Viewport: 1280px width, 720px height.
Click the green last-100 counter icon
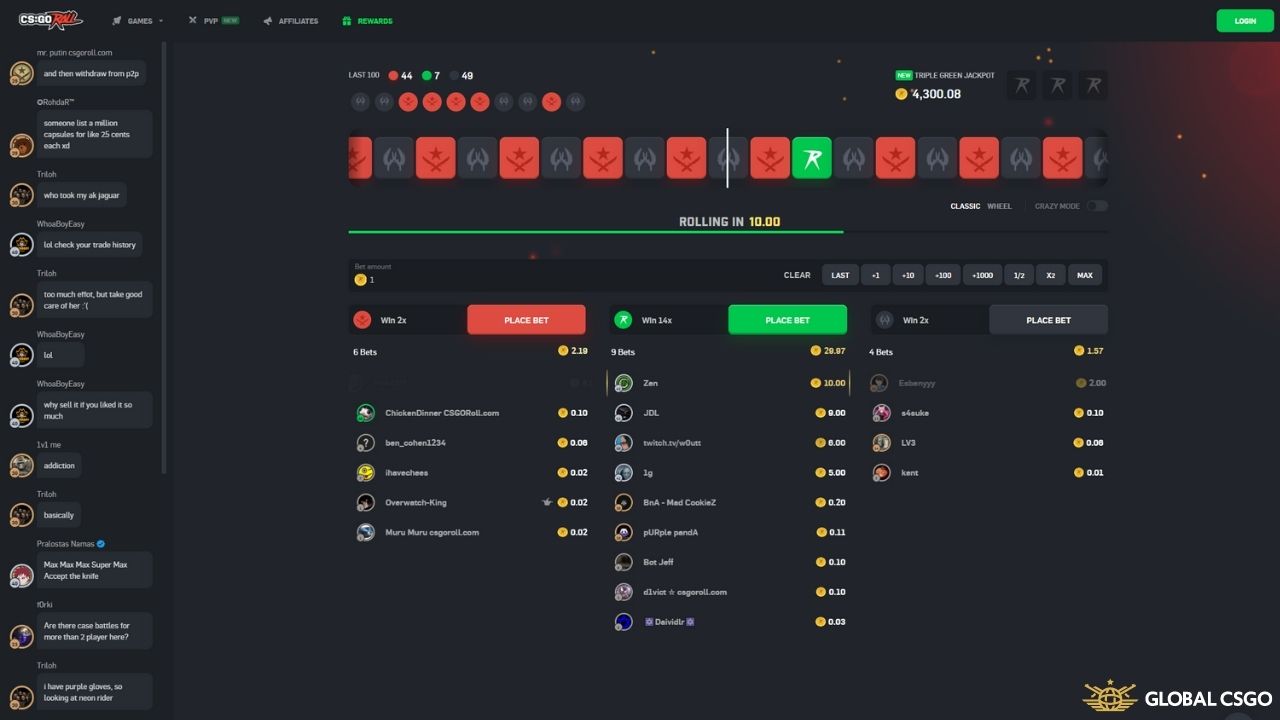pos(426,75)
